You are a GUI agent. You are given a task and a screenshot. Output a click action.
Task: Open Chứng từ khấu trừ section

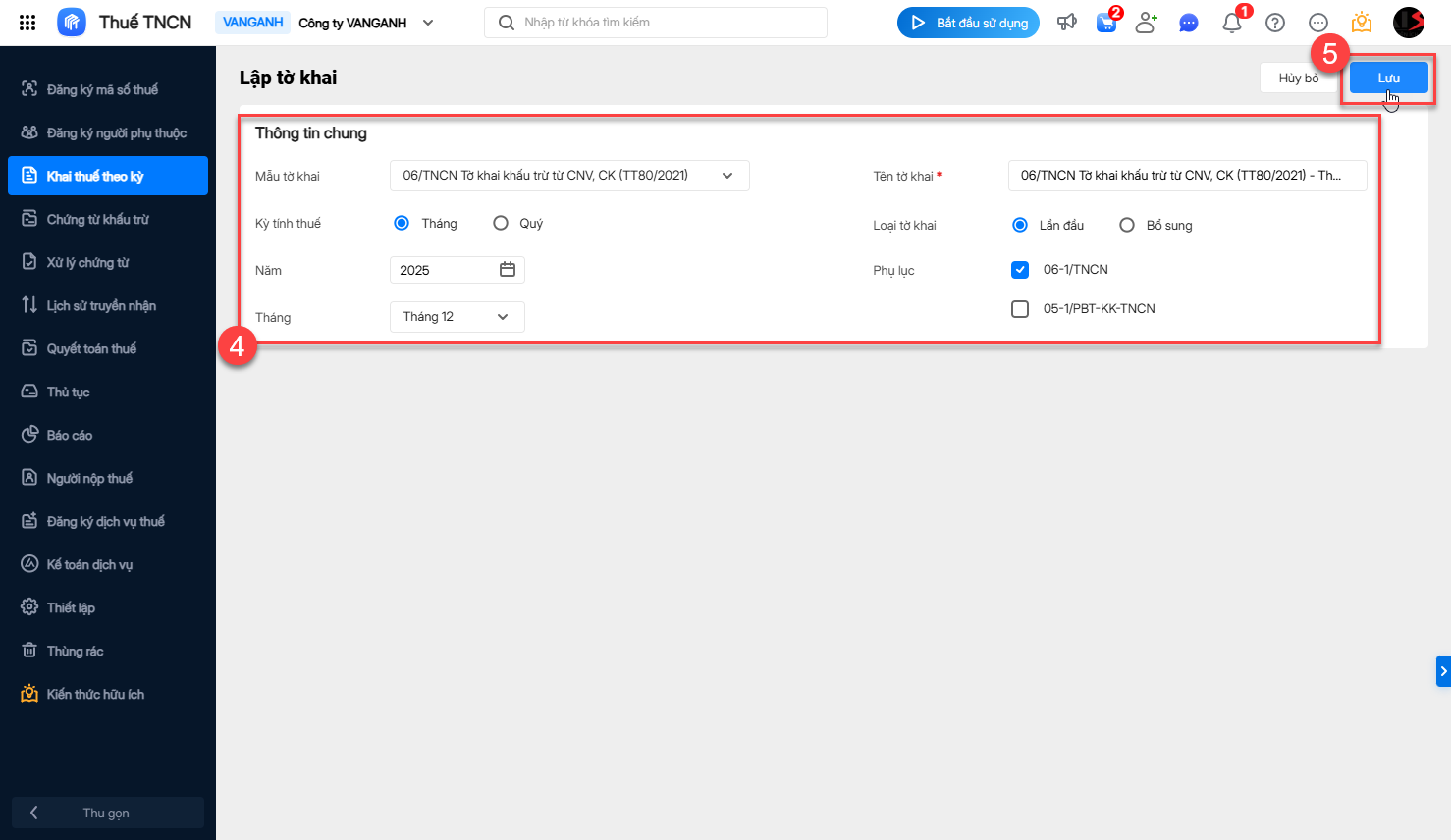(97, 219)
